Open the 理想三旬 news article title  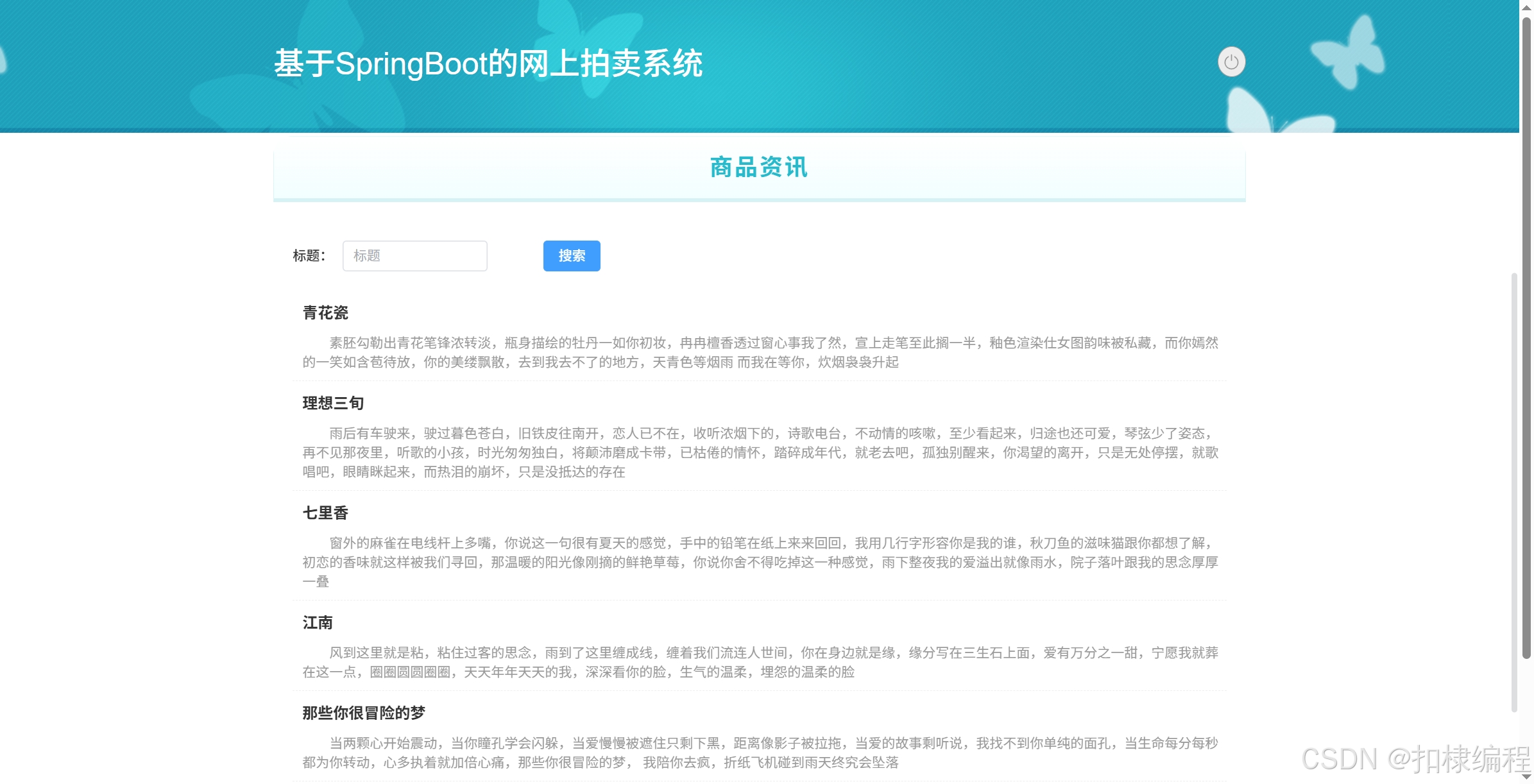pos(333,404)
